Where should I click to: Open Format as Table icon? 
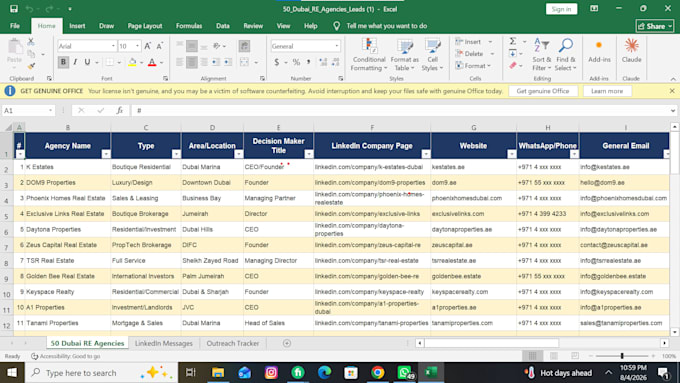(405, 55)
